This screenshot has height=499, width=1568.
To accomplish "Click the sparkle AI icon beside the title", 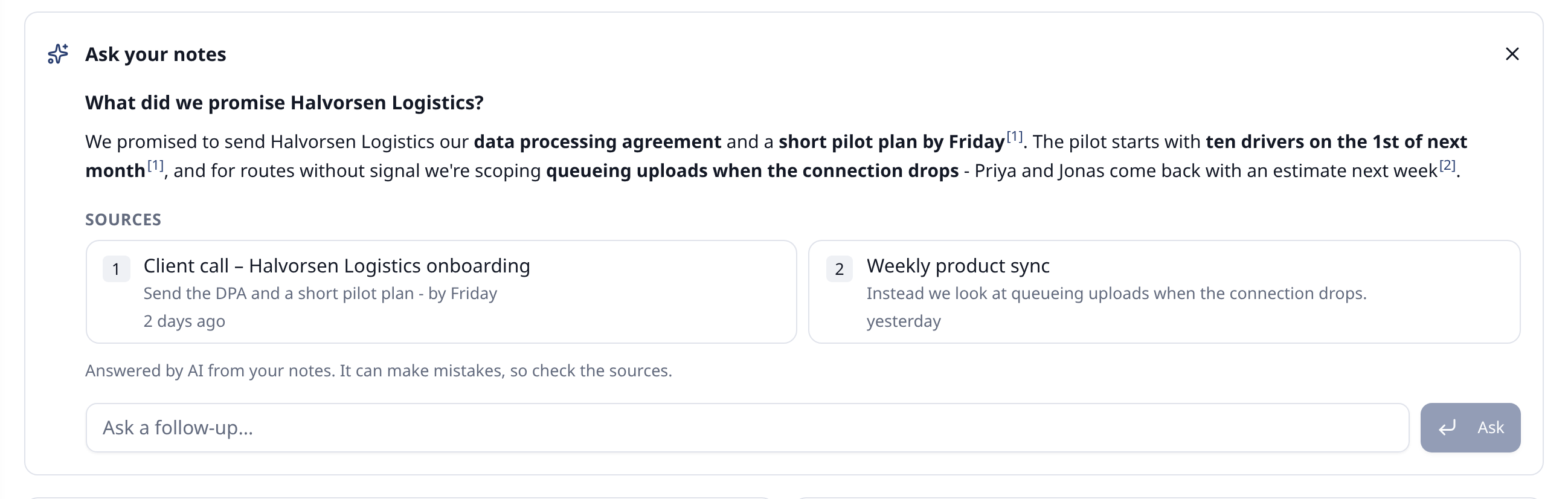I will pyautogui.click(x=58, y=54).
